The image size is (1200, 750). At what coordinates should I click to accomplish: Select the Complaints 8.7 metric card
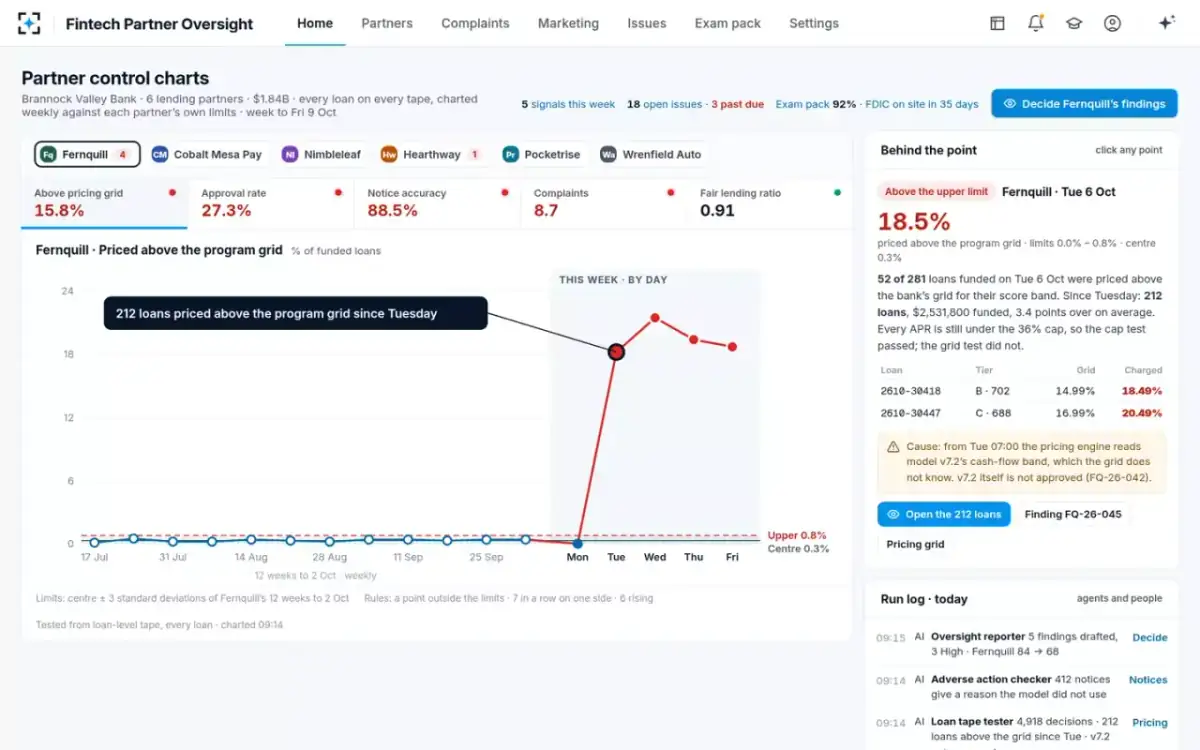click(604, 203)
